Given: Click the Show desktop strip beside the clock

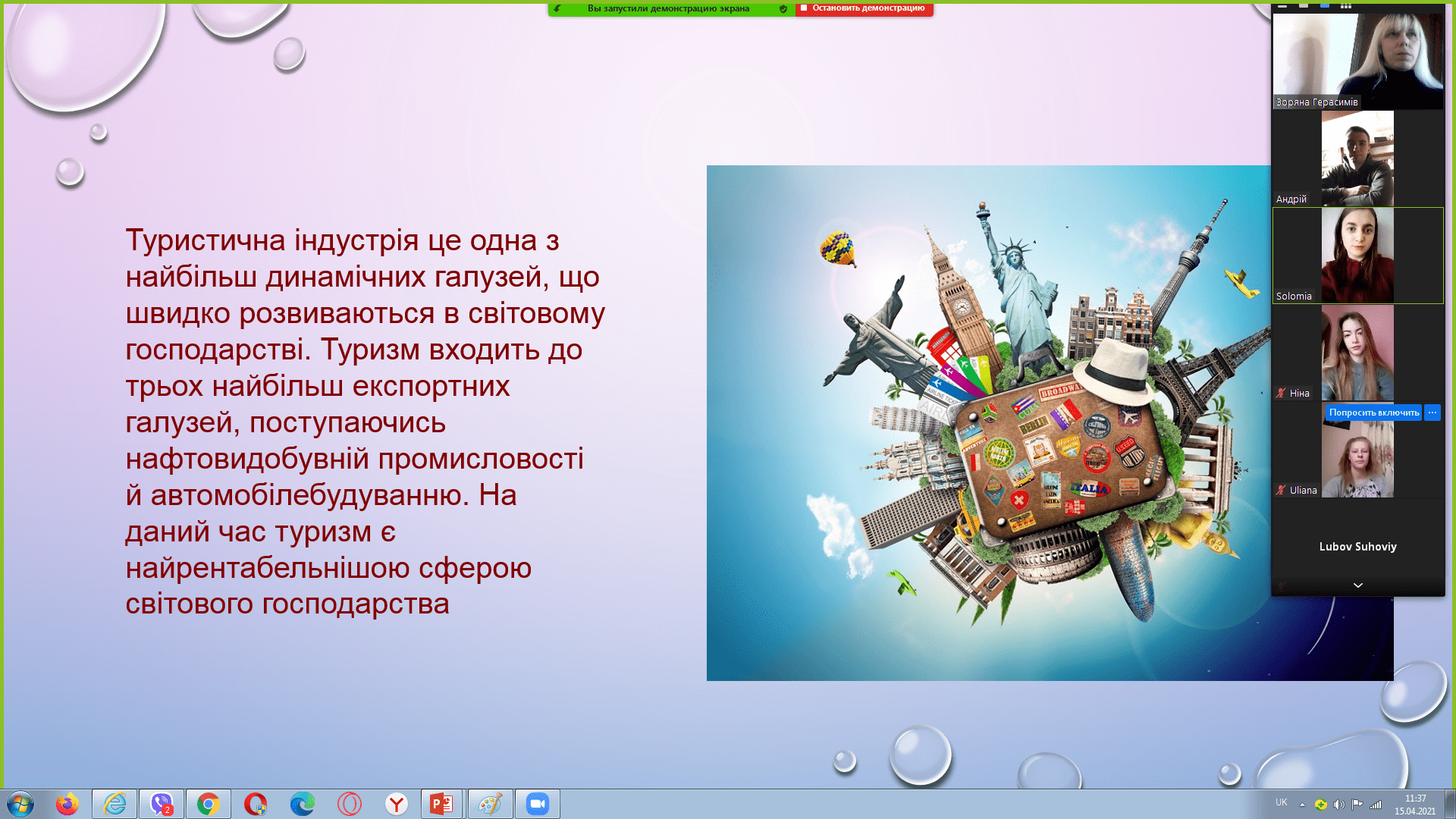Looking at the screenshot, I should click(x=1450, y=804).
